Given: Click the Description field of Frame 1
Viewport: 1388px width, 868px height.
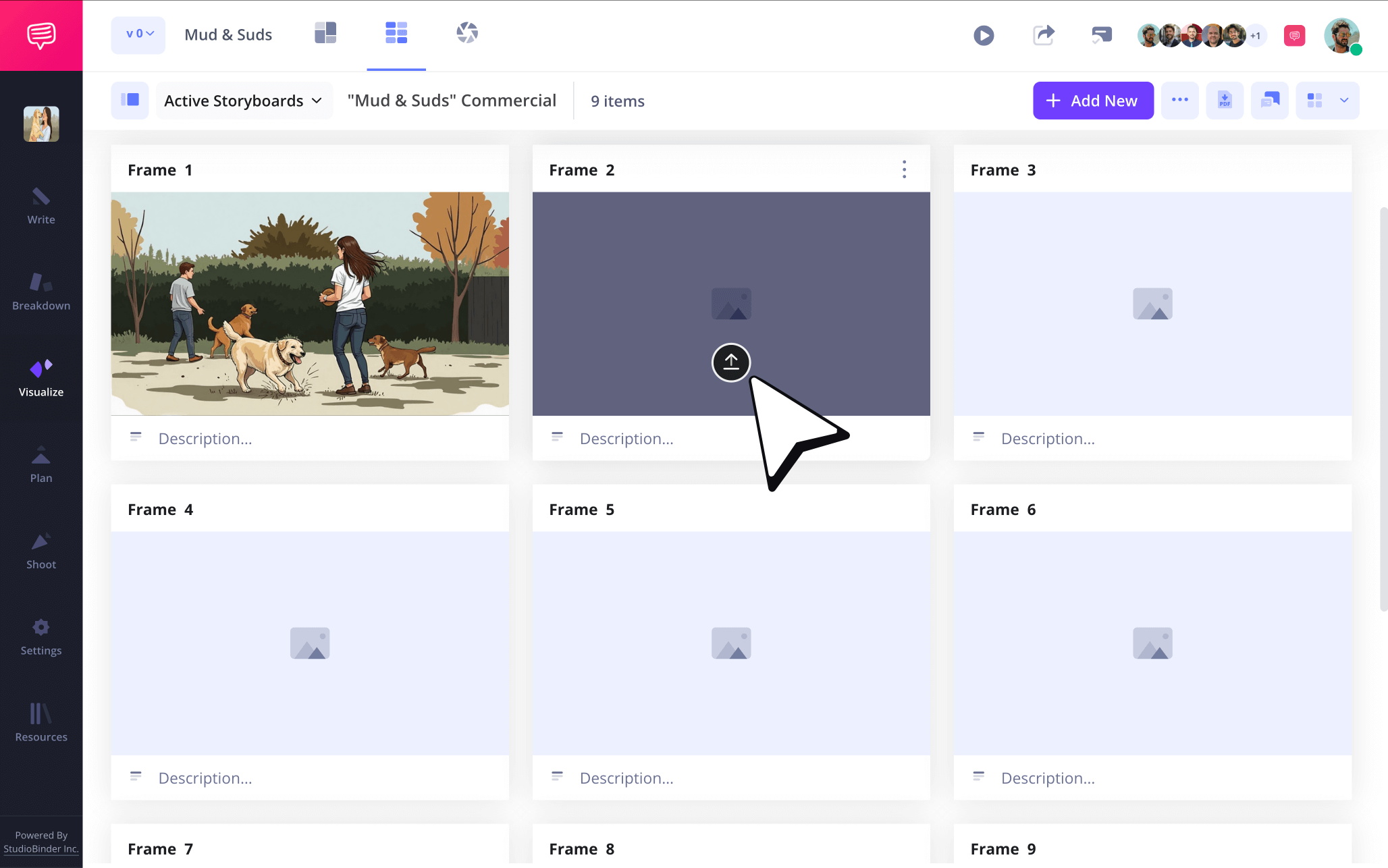Looking at the screenshot, I should coord(205,438).
